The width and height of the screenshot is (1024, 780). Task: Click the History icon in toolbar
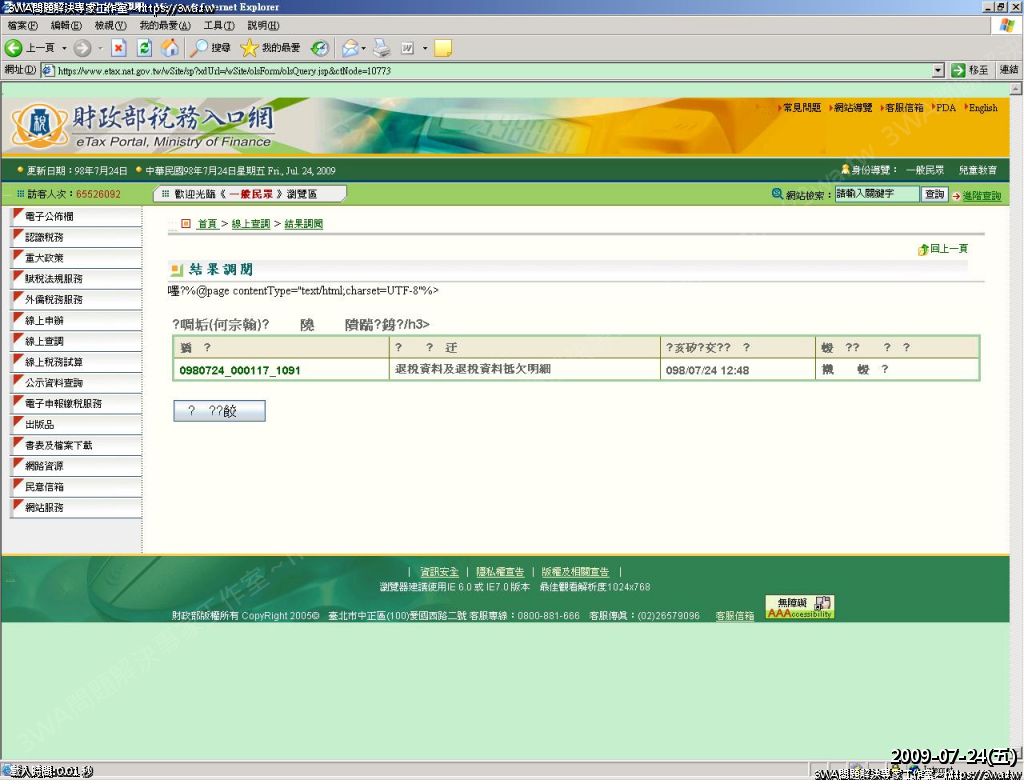(x=320, y=48)
